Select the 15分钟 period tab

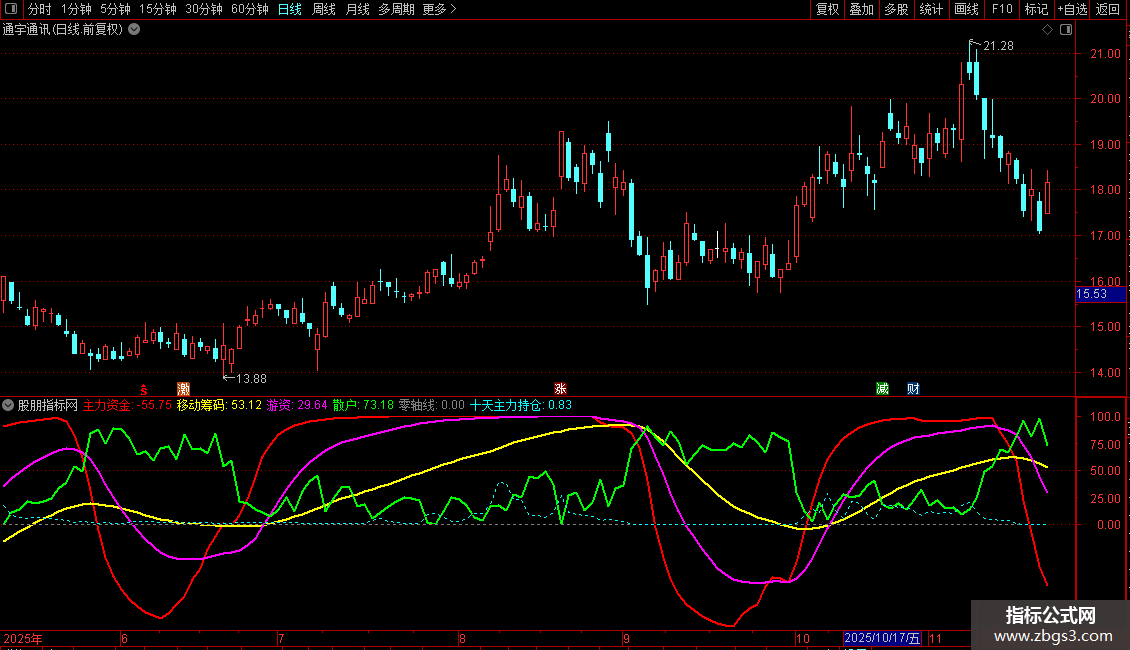158,9
